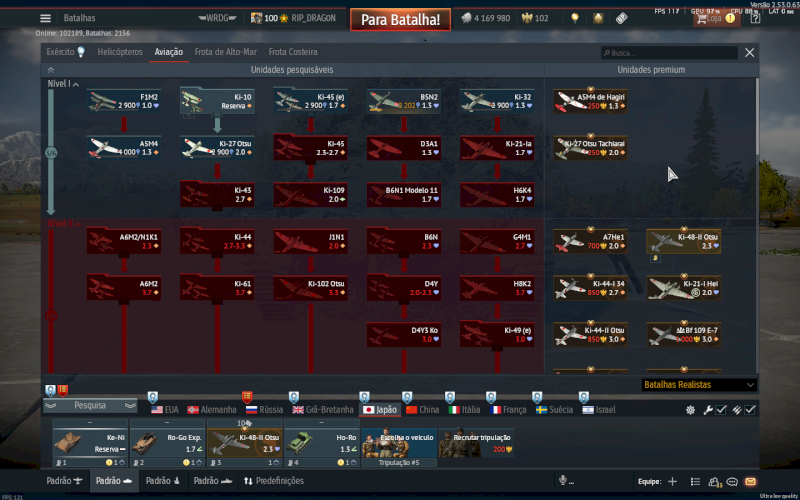
Task: Open the squad list icon
Action: point(695,481)
